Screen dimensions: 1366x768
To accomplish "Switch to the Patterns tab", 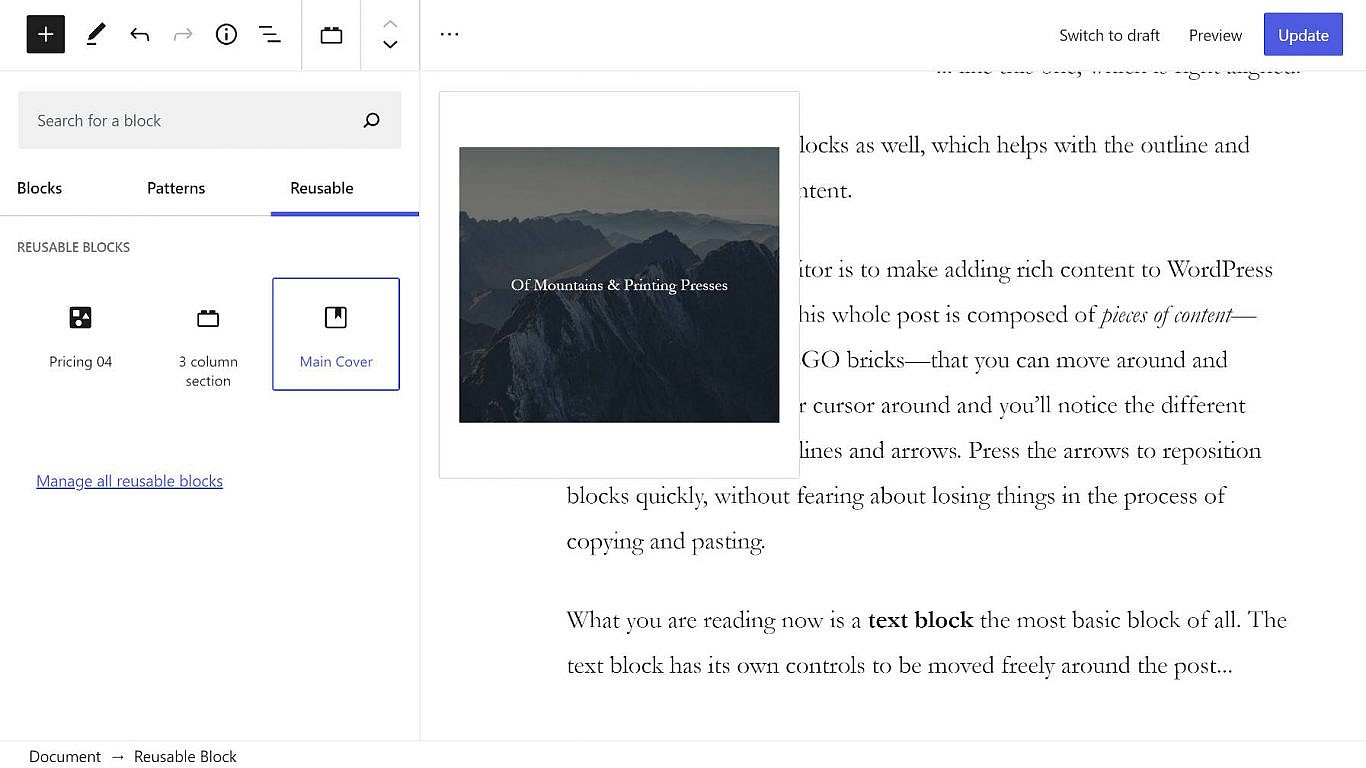I will point(175,188).
